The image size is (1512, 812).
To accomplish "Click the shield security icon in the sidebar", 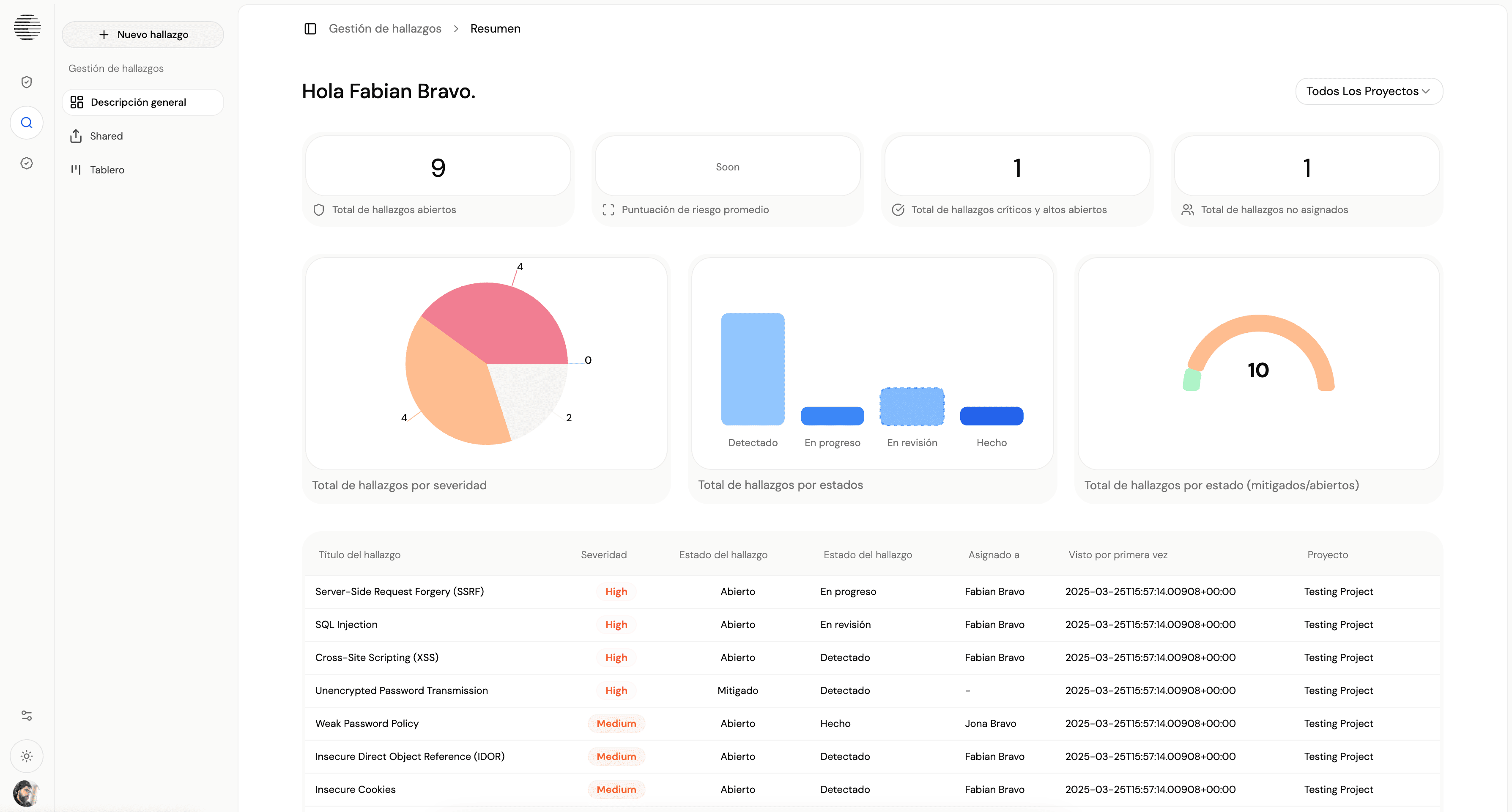I will 26,82.
